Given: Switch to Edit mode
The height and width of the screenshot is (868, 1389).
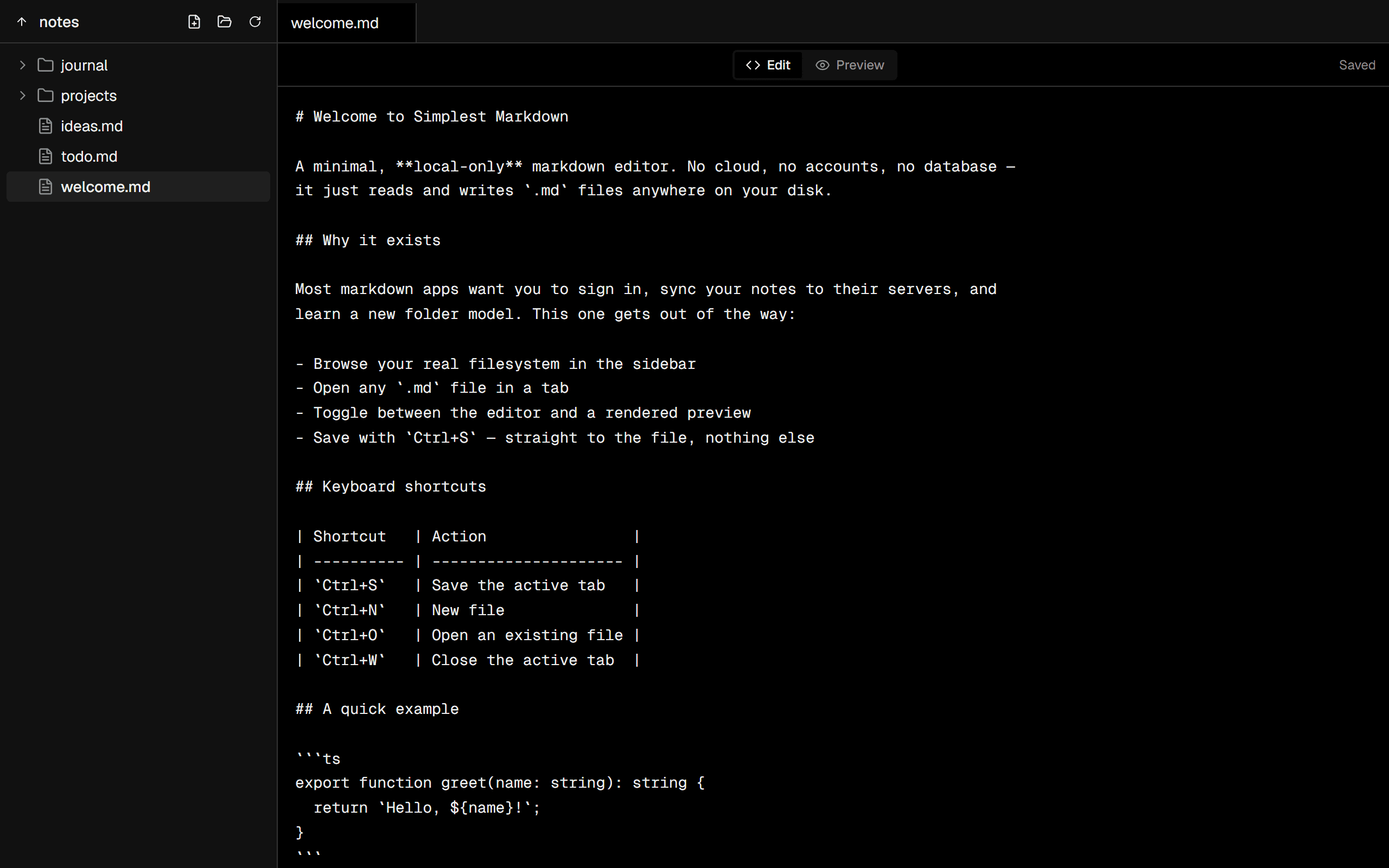Looking at the screenshot, I should coord(768,65).
